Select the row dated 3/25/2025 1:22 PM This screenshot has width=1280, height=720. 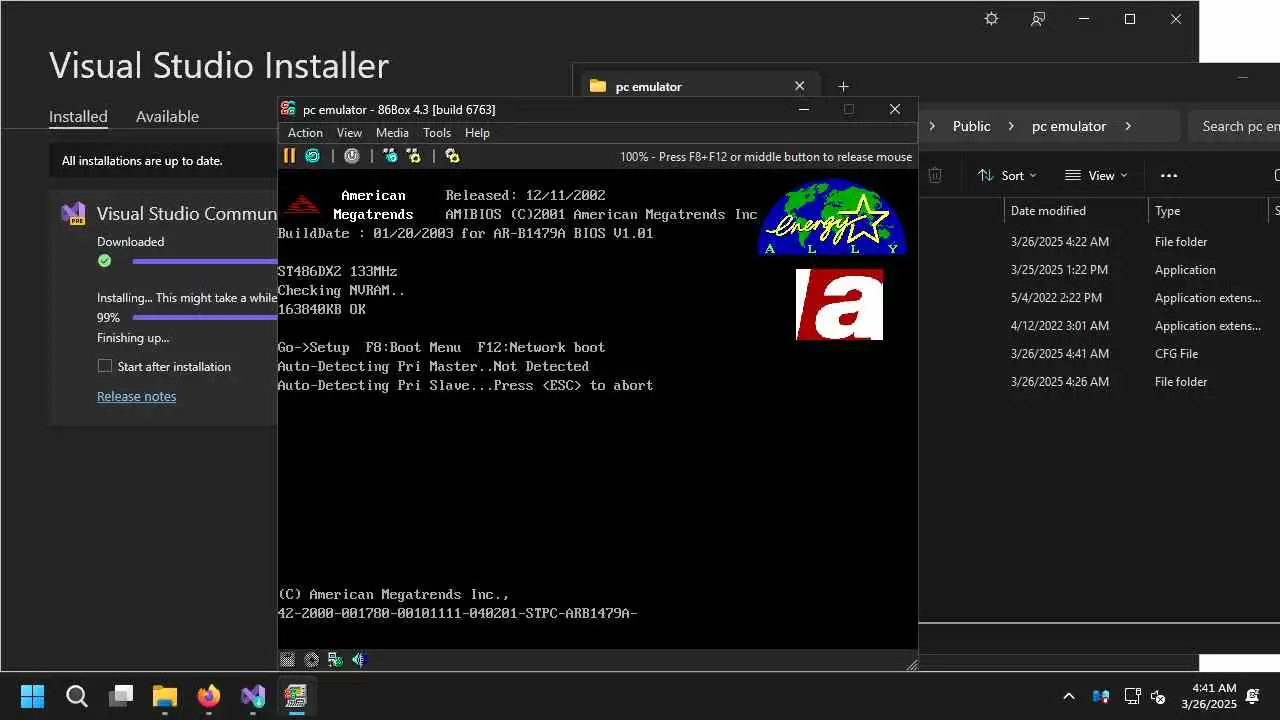pyautogui.click(x=1099, y=270)
